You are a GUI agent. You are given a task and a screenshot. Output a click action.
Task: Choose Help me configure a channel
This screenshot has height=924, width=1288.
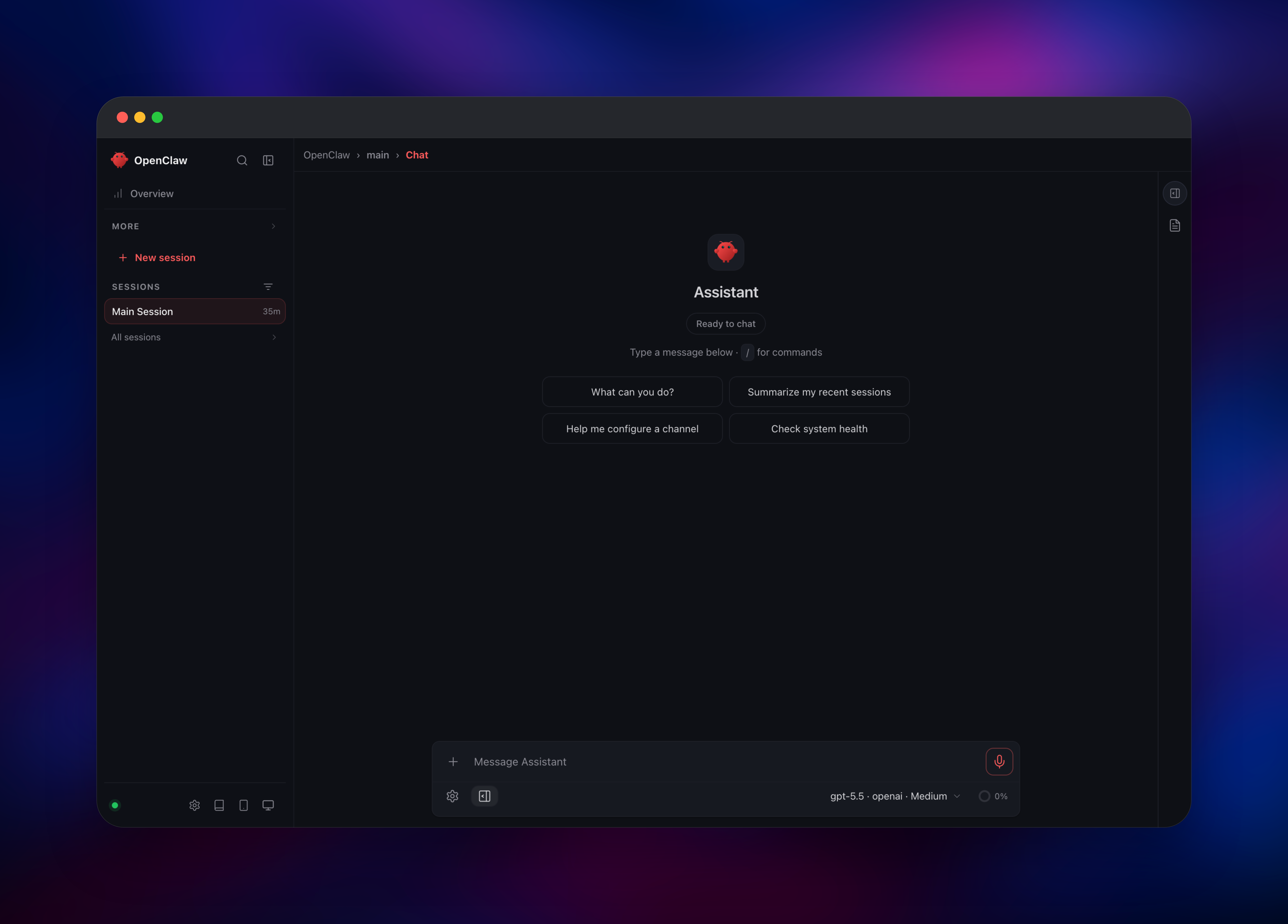[x=632, y=429]
